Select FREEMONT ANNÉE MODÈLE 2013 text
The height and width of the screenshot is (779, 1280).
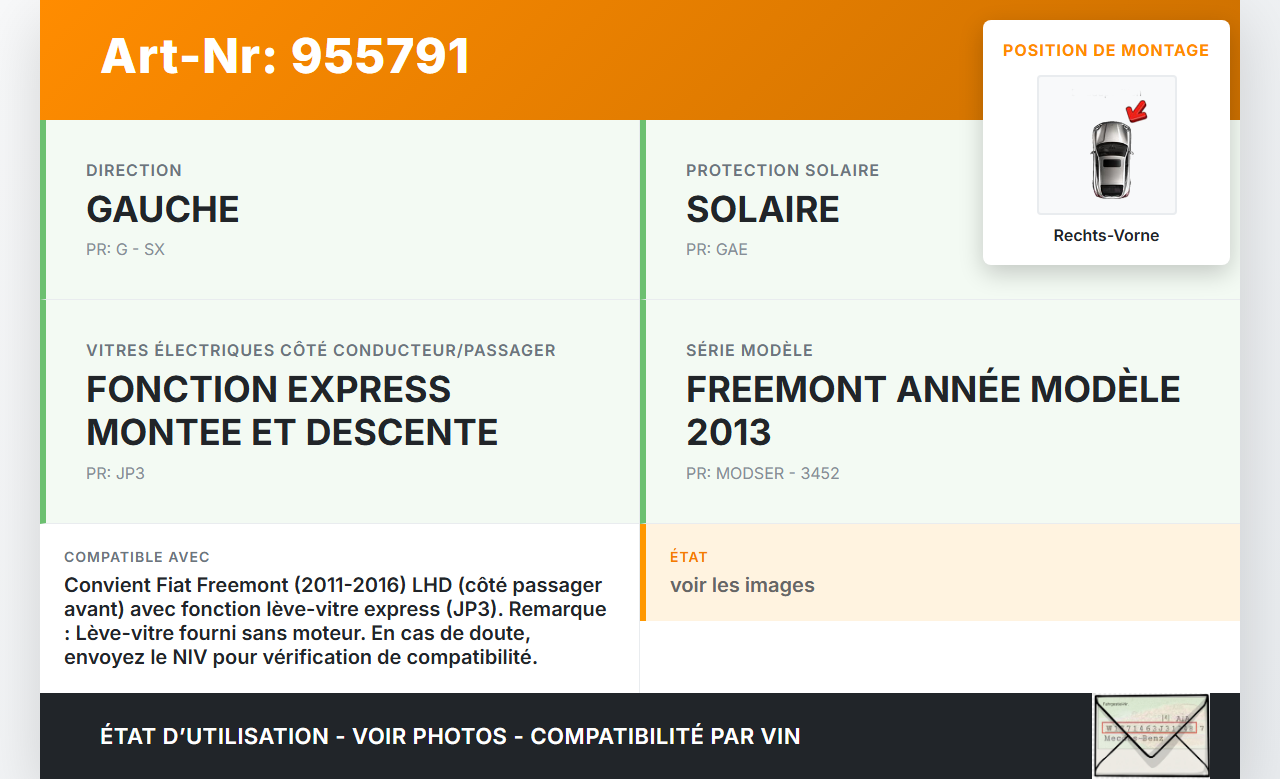pos(933,410)
